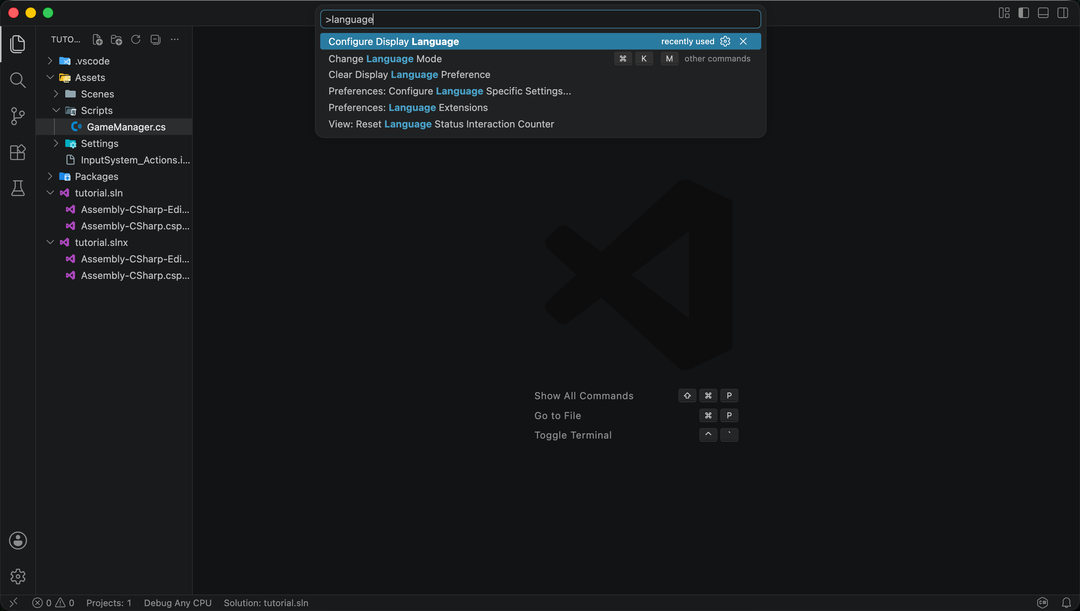Open notifications bell in status bar
This screenshot has width=1080, height=611.
tap(1066, 603)
